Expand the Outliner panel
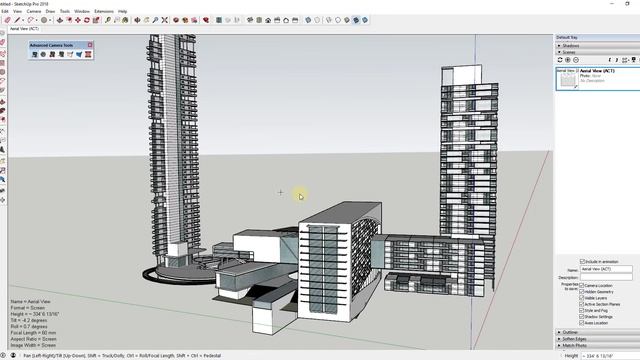 click(x=598, y=332)
